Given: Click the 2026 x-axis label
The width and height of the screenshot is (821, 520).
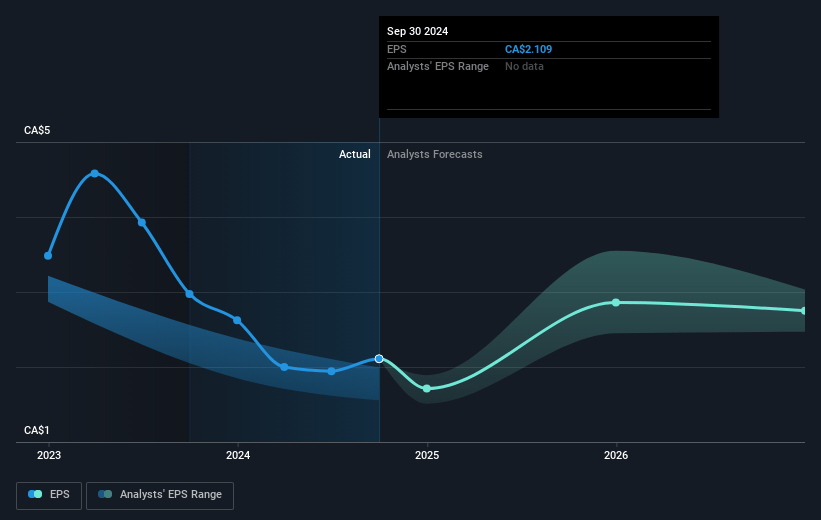Looking at the screenshot, I should pos(616,456).
